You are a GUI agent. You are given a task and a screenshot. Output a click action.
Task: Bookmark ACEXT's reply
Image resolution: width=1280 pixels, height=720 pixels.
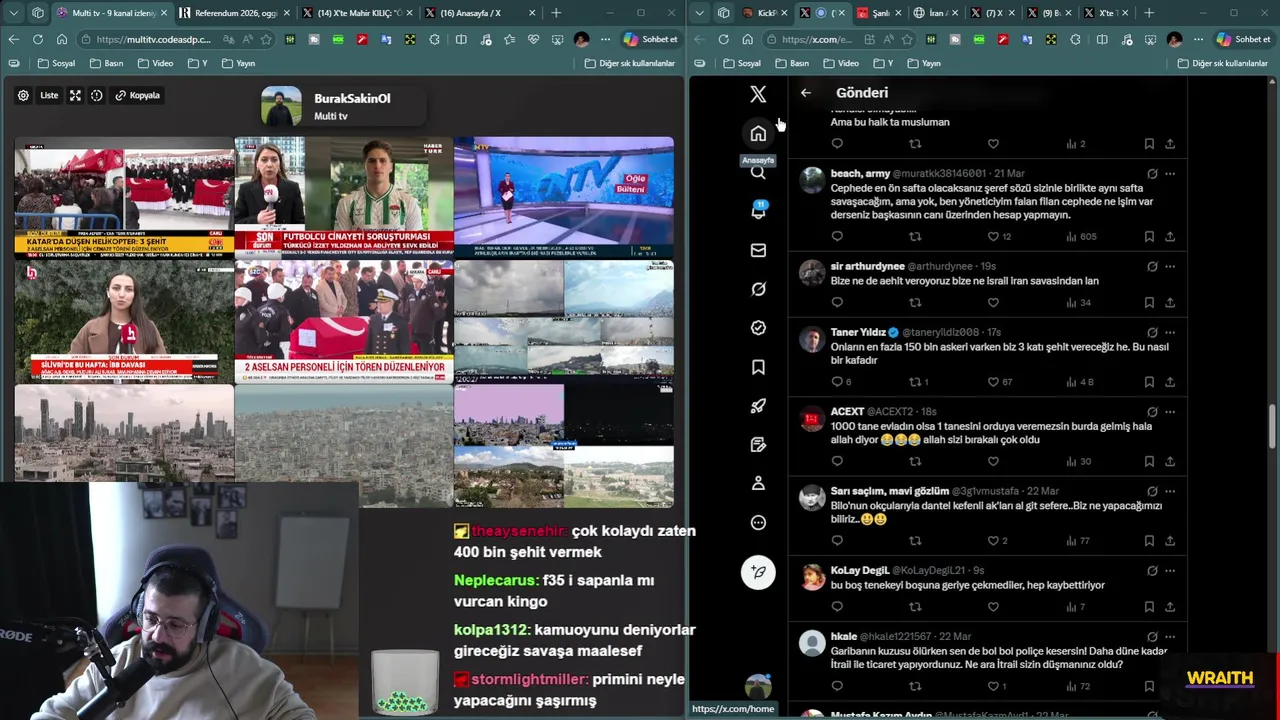[x=1149, y=461]
